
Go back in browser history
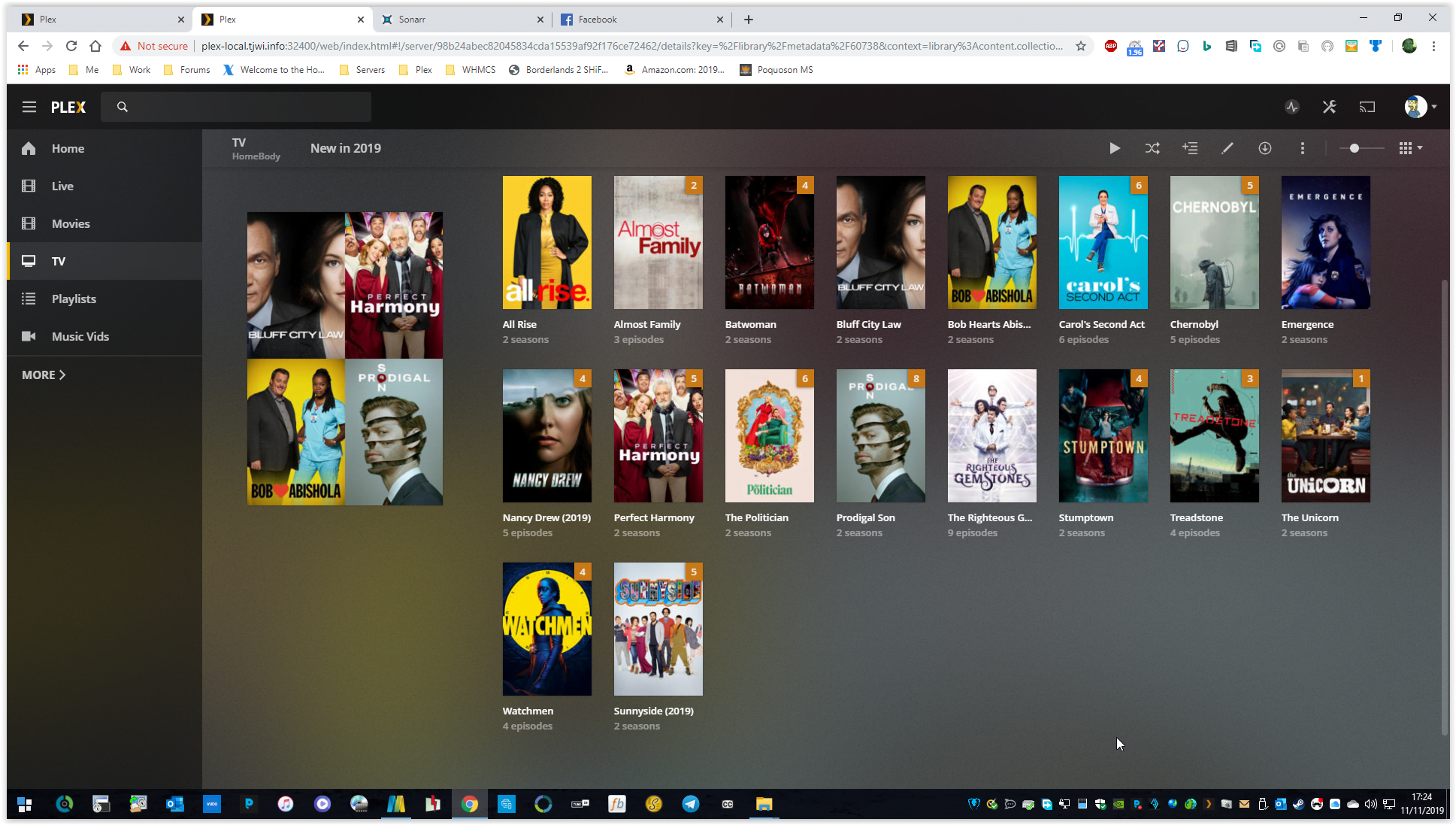coord(23,46)
